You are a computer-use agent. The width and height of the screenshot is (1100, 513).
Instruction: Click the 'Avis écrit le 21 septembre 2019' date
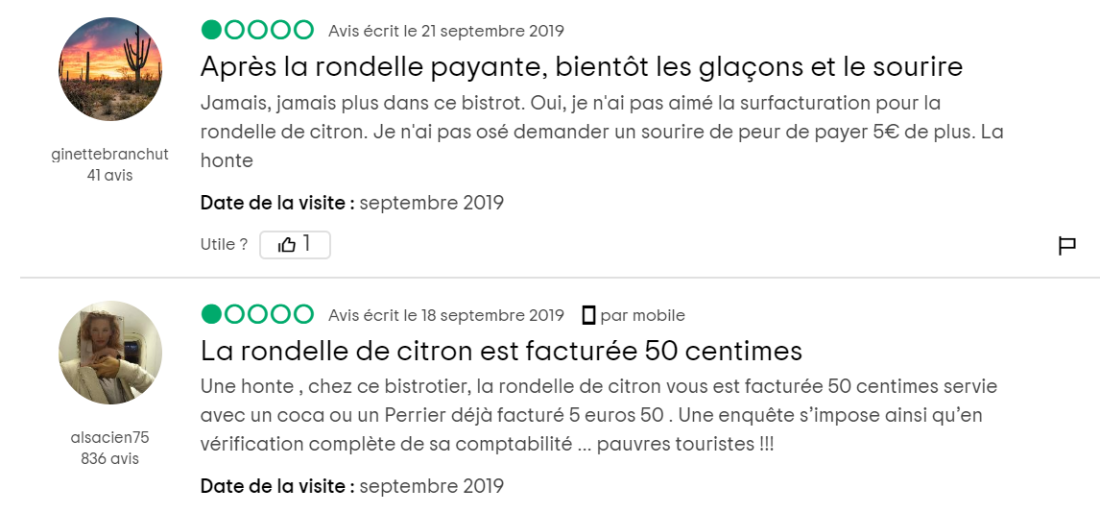(x=446, y=31)
